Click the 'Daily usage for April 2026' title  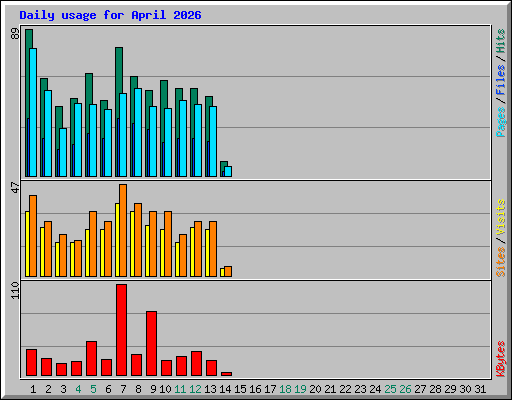pyautogui.click(x=110, y=15)
